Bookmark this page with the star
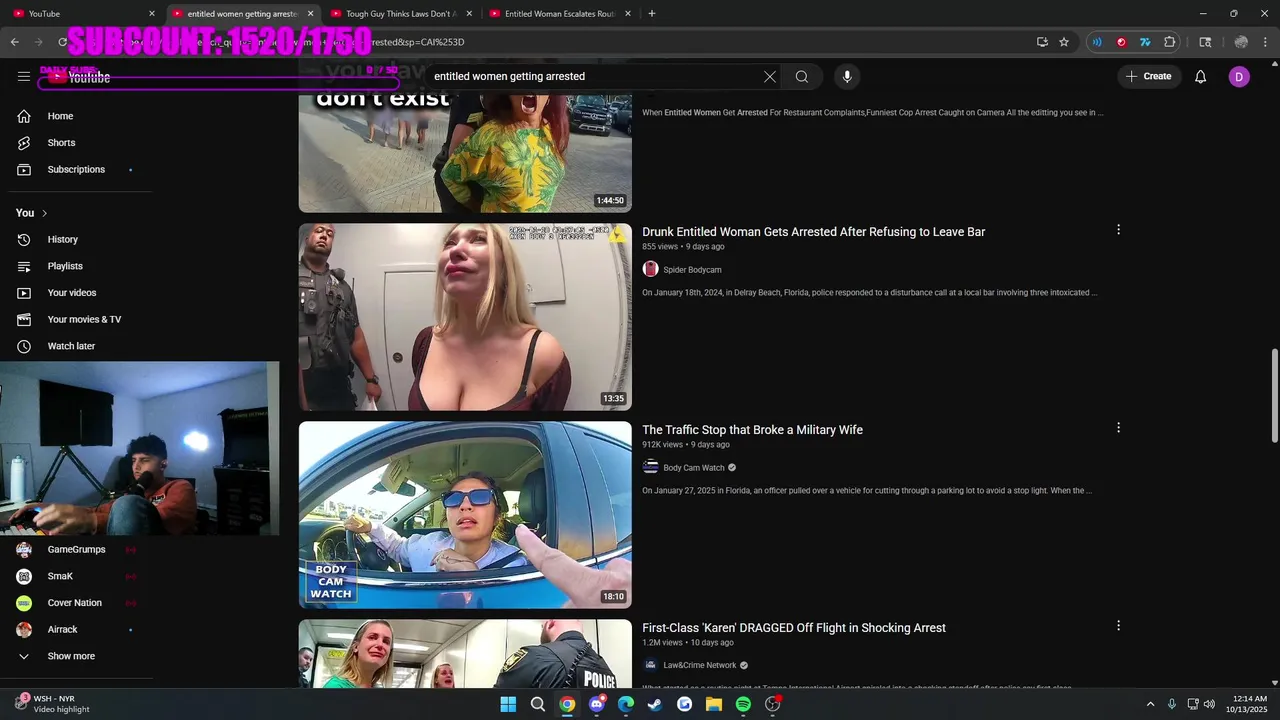This screenshot has height=720, width=1280. click(1064, 42)
